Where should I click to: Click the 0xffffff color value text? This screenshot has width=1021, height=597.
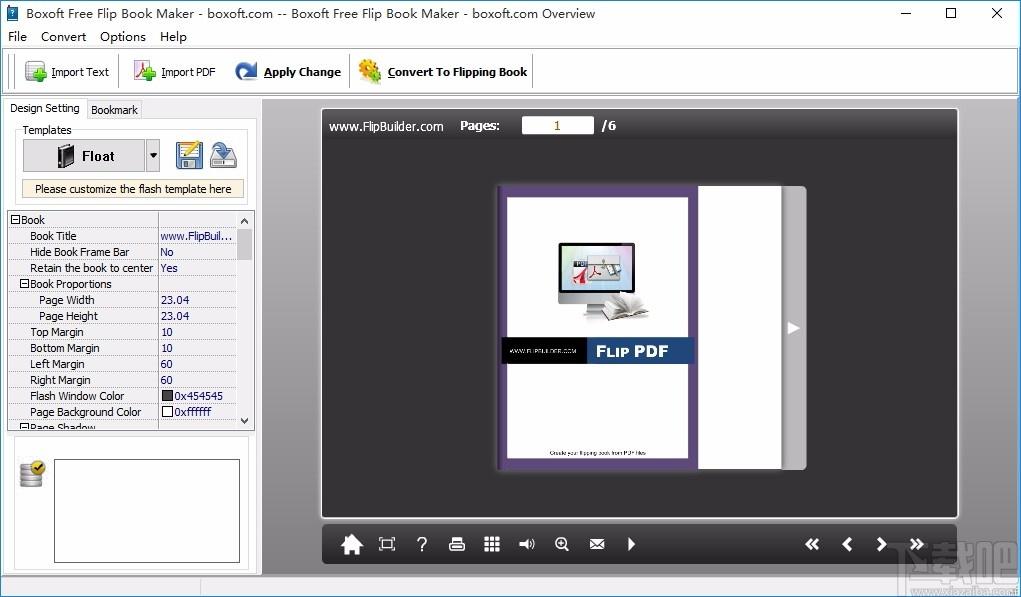[193, 411]
